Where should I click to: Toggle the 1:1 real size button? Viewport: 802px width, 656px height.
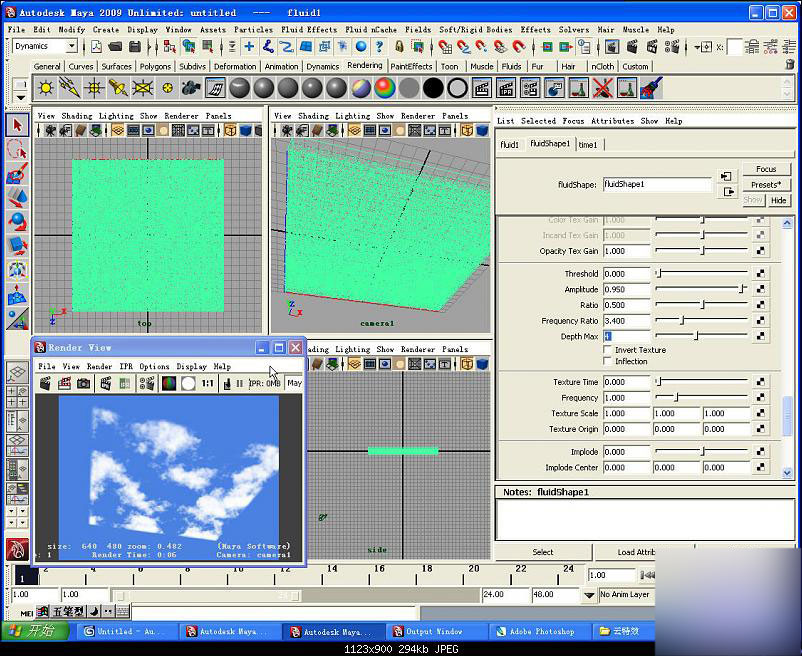208,383
